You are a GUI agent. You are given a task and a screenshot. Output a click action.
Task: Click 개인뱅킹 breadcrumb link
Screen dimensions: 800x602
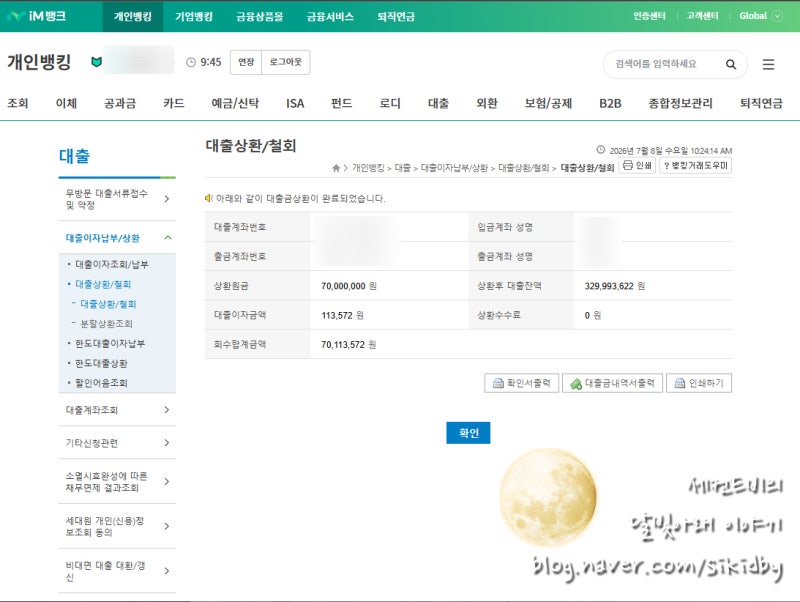point(368,168)
